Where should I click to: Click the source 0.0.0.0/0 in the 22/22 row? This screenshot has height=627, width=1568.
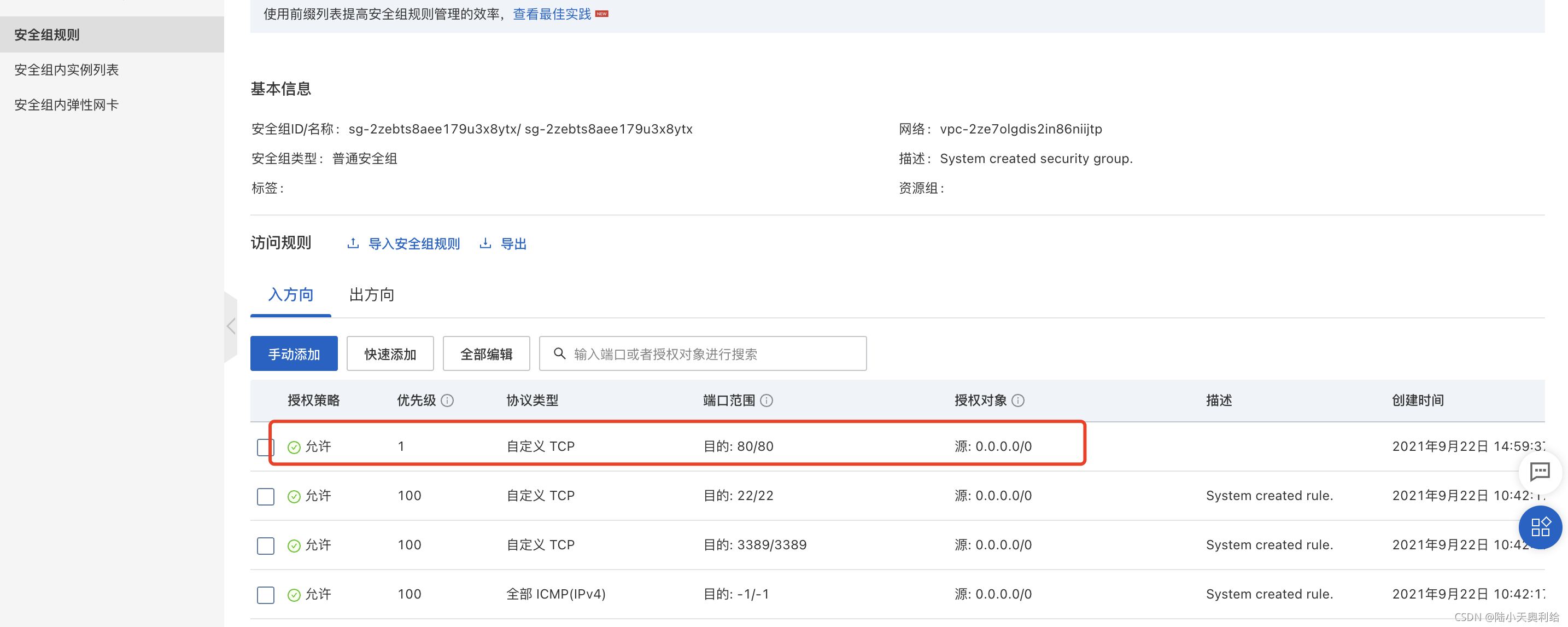tap(993, 496)
